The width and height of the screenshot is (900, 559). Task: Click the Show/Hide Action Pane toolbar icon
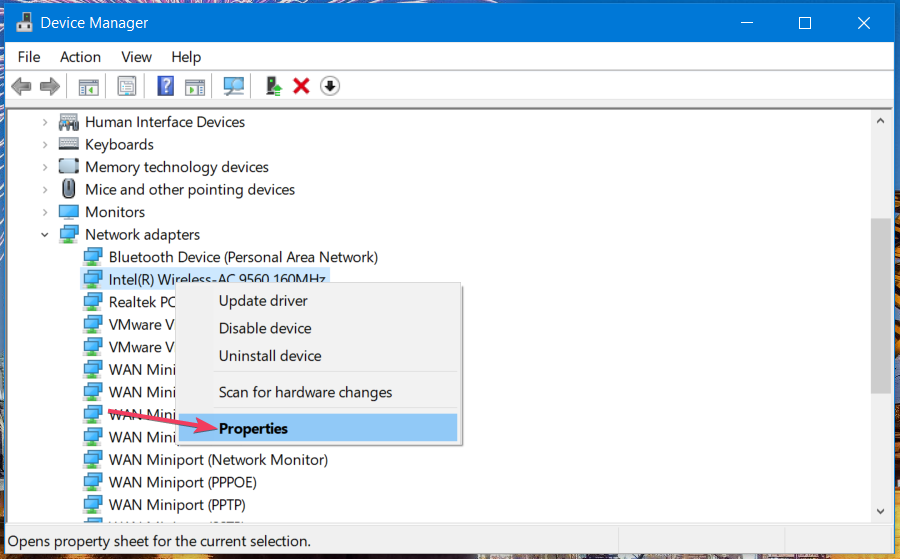[195, 87]
